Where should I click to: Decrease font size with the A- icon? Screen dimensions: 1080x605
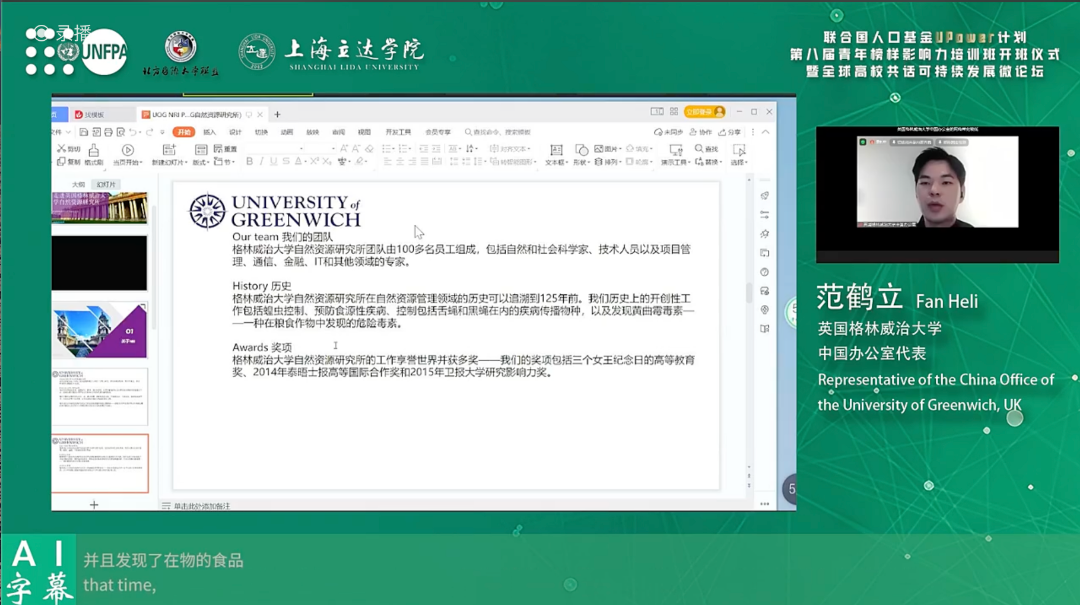pyautogui.click(x=356, y=149)
